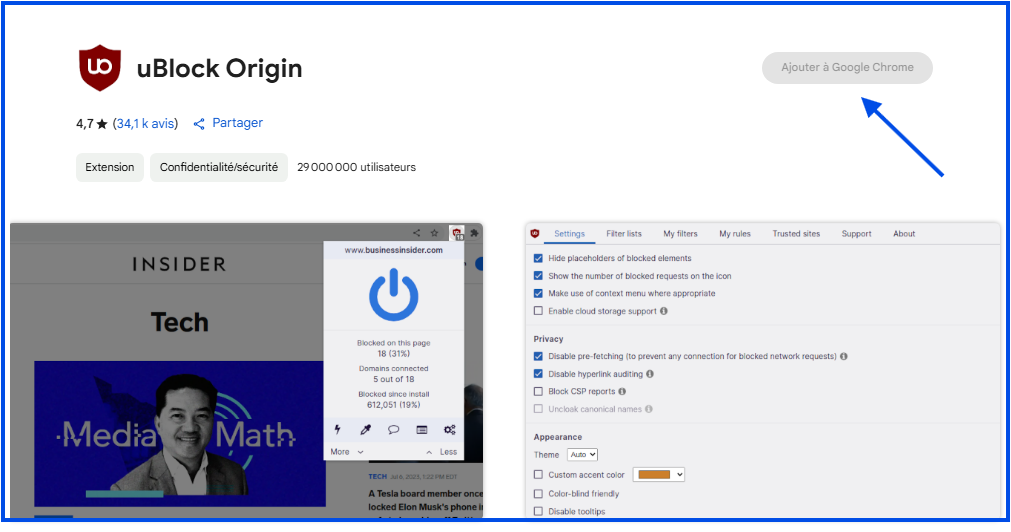Click the info icon beside cloud storage support
The image size is (1011, 532).
click(x=664, y=311)
